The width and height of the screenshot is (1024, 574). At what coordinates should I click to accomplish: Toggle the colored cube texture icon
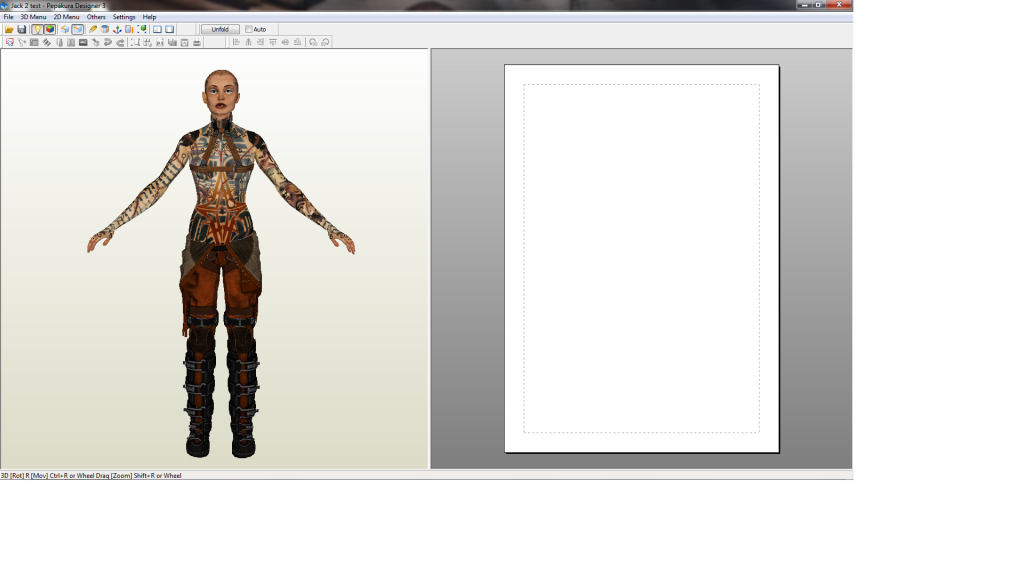50,29
